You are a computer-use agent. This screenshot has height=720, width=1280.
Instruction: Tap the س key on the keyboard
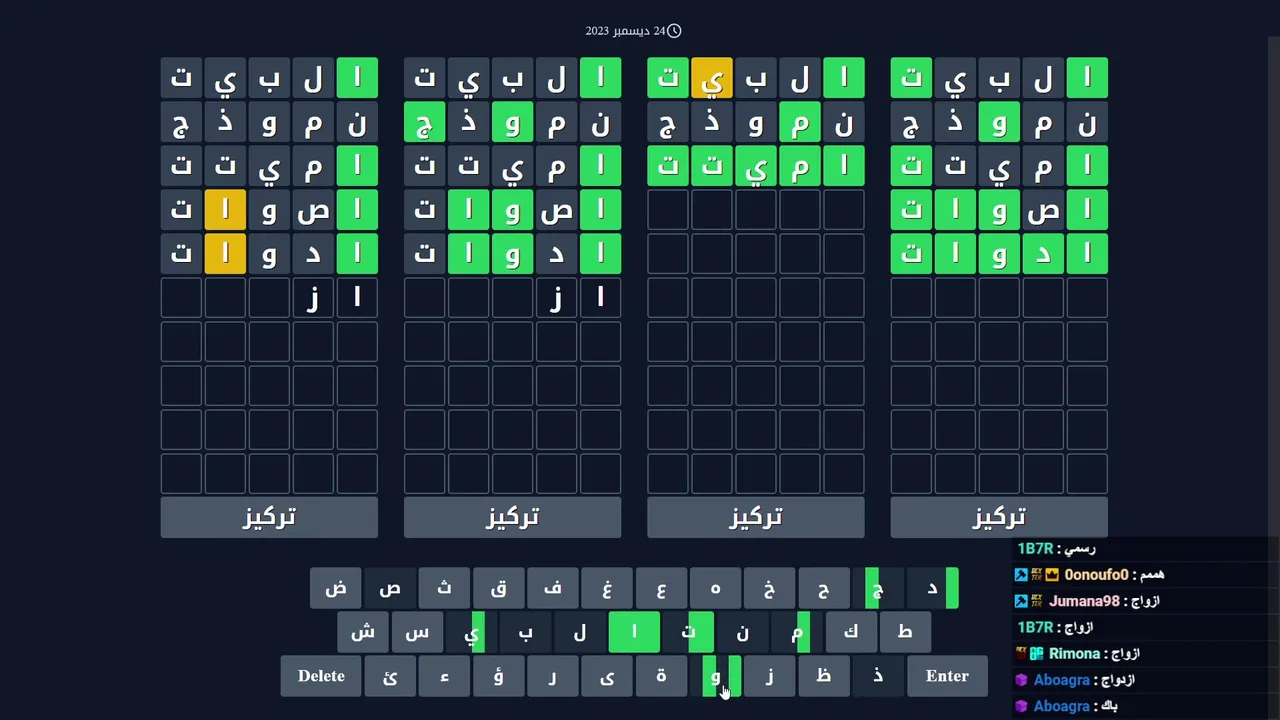tap(417, 632)
